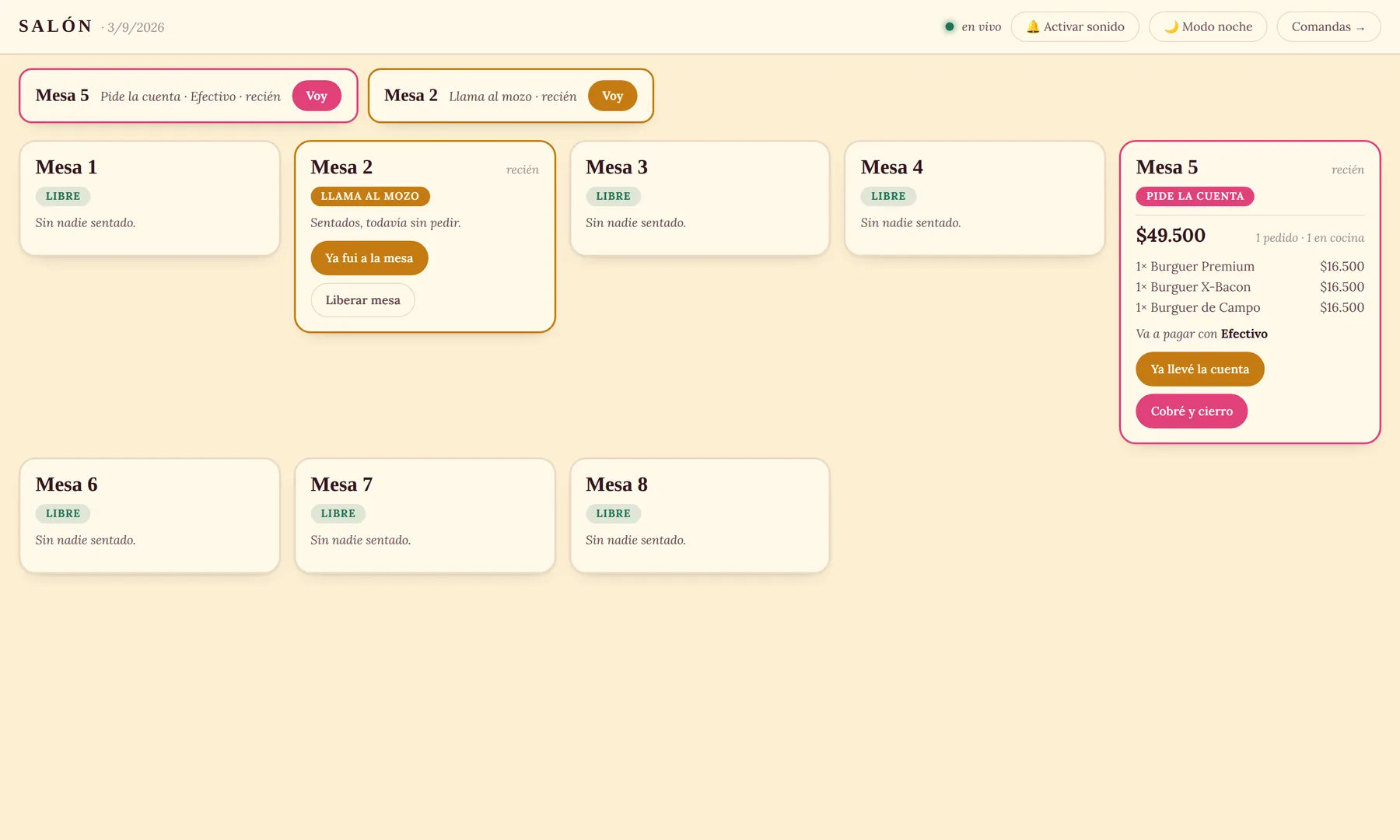Click the 'en vivo' status label

point(982,27)
